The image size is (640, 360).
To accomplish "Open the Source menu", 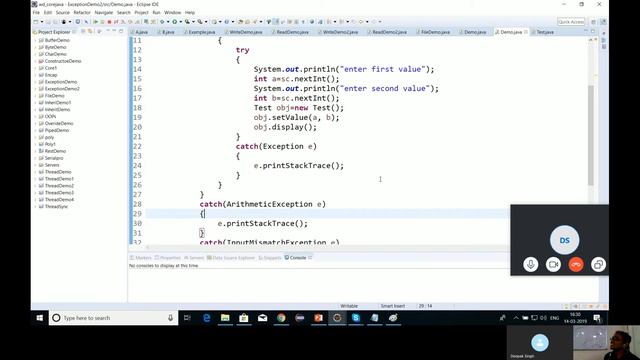I will pos(62,13).
